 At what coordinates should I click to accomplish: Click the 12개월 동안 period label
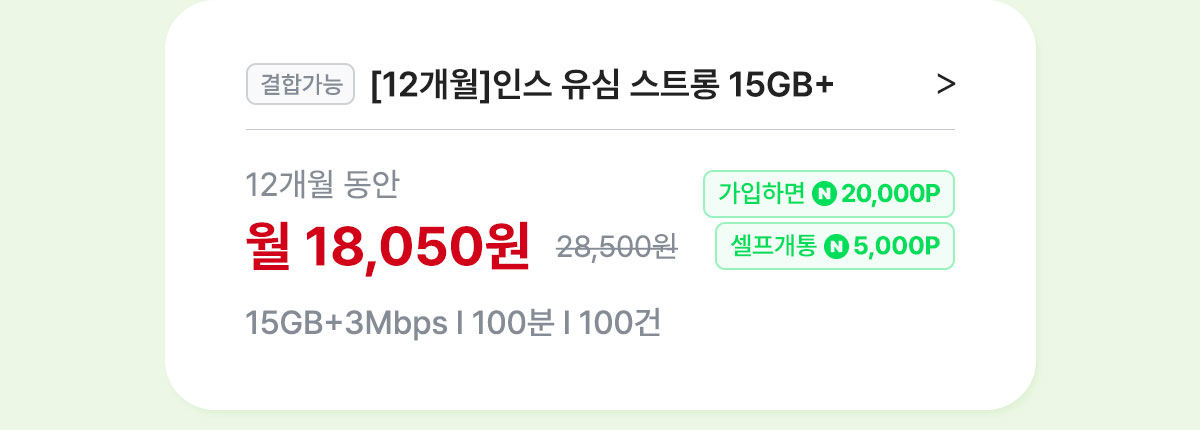coord(323,185)
